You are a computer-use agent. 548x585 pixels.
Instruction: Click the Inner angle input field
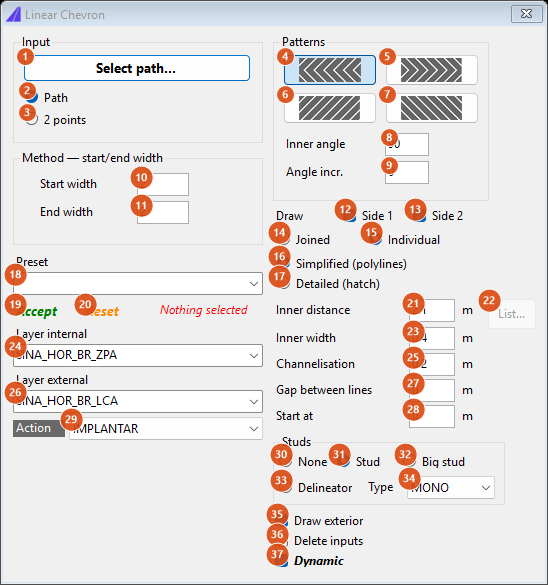coord(407,144)
